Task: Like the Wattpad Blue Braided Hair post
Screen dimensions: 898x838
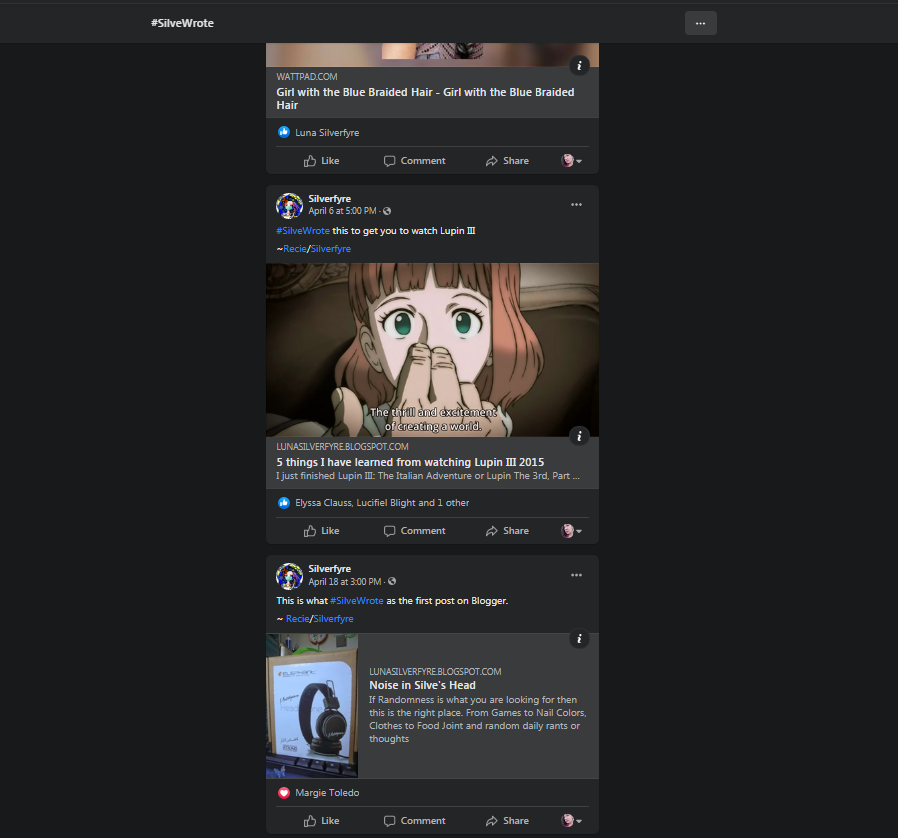Action: 321,161
